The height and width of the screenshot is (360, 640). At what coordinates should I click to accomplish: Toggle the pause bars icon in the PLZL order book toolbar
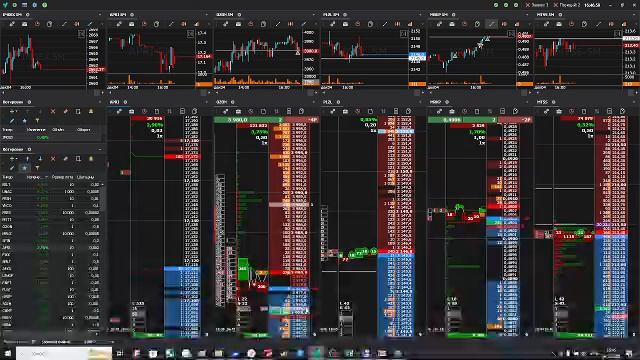[383, 111]
